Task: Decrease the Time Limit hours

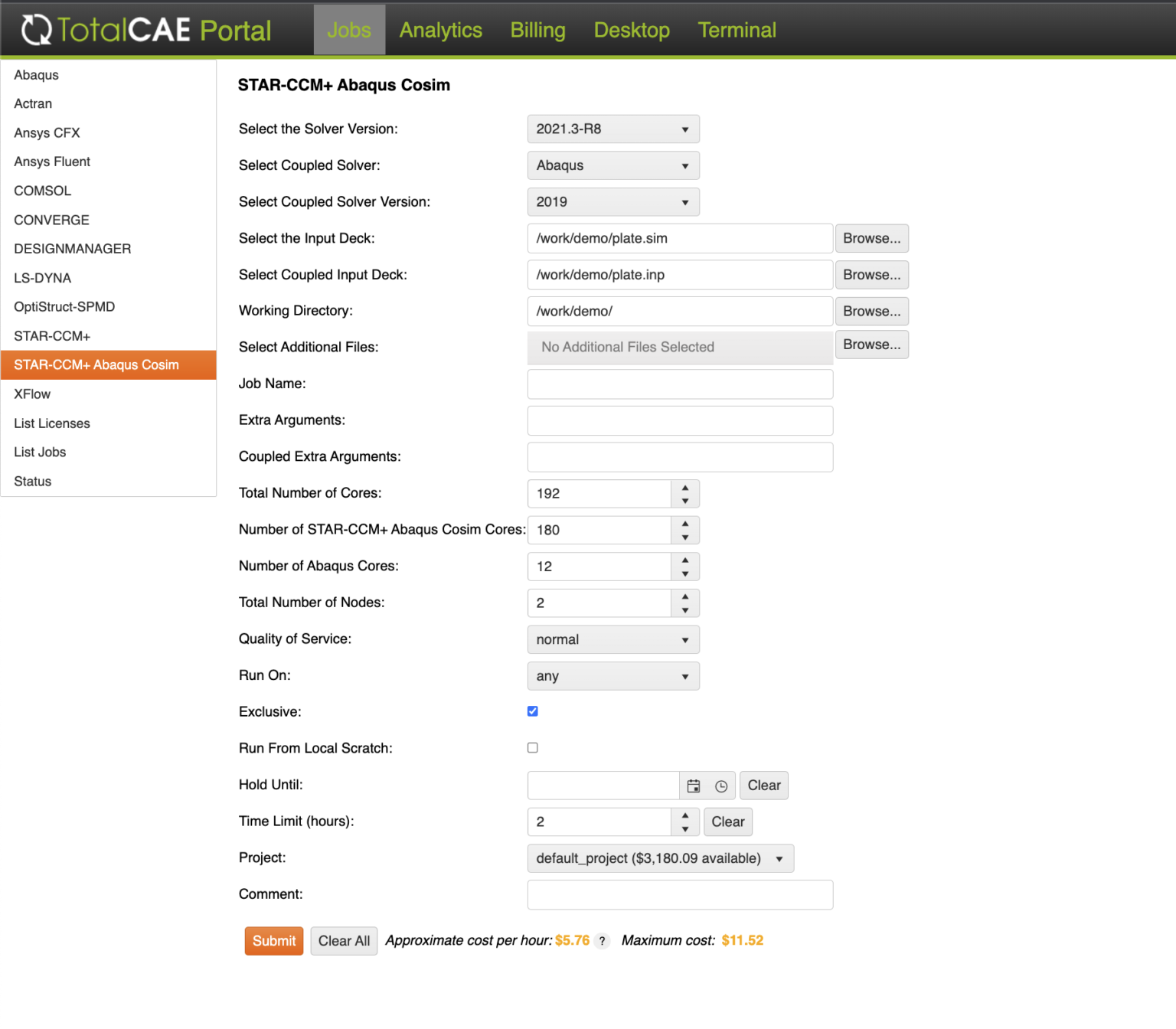Action: (685, 829)
